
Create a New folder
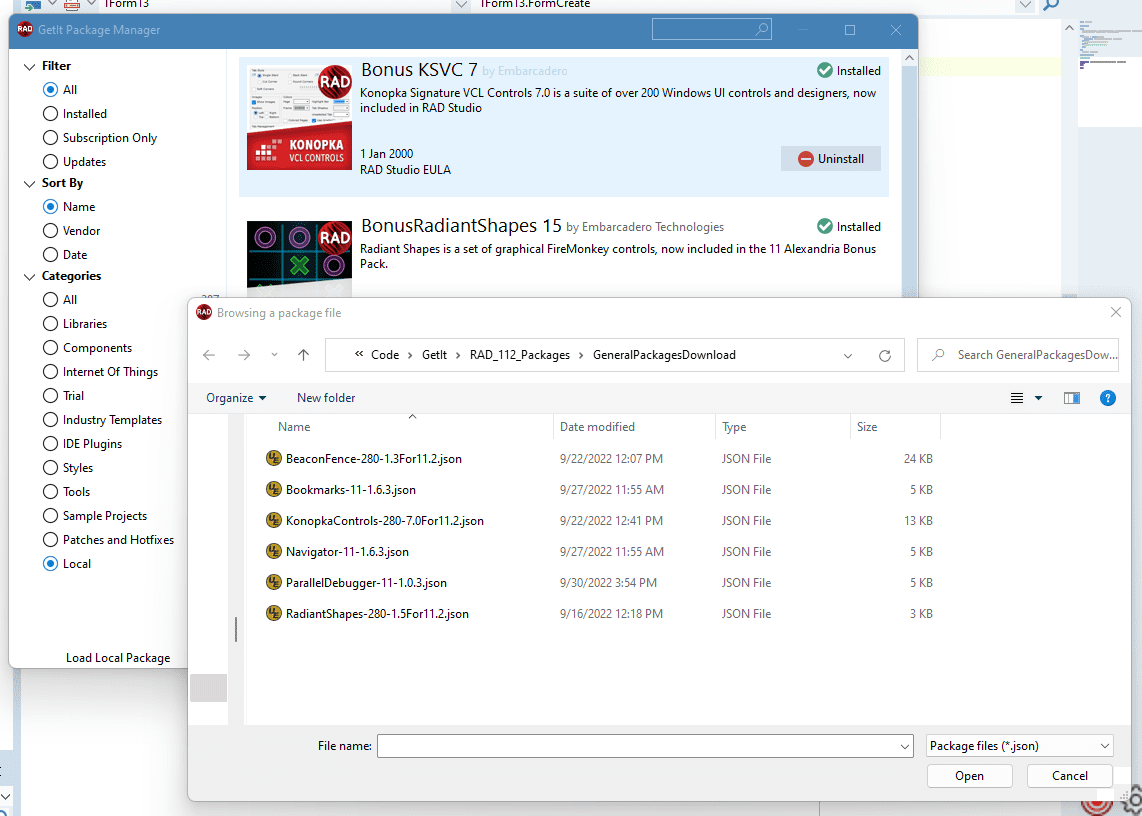coord(326,398)
